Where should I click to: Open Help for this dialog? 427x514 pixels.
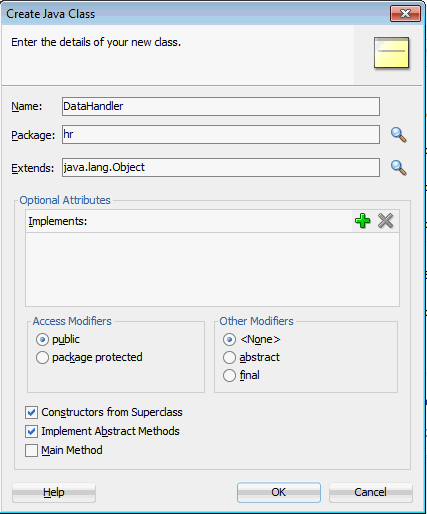coord(54,492)
